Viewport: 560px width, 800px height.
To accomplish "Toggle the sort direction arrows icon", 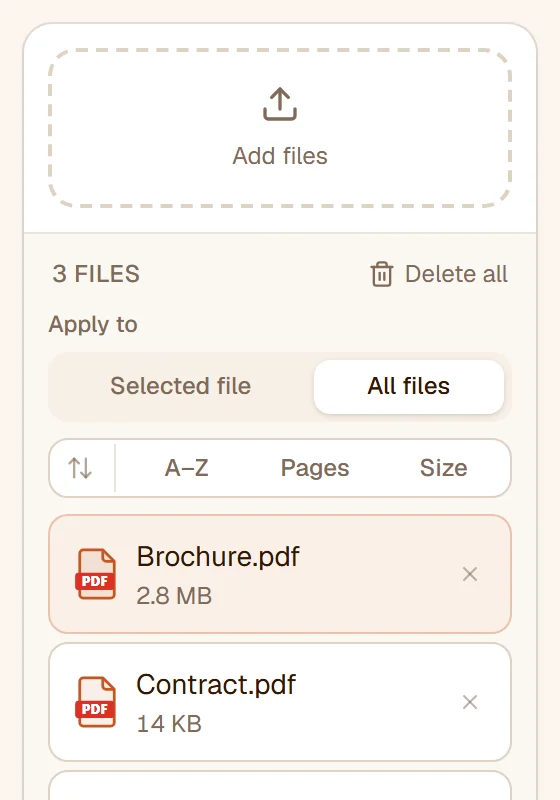I will 80,468.
